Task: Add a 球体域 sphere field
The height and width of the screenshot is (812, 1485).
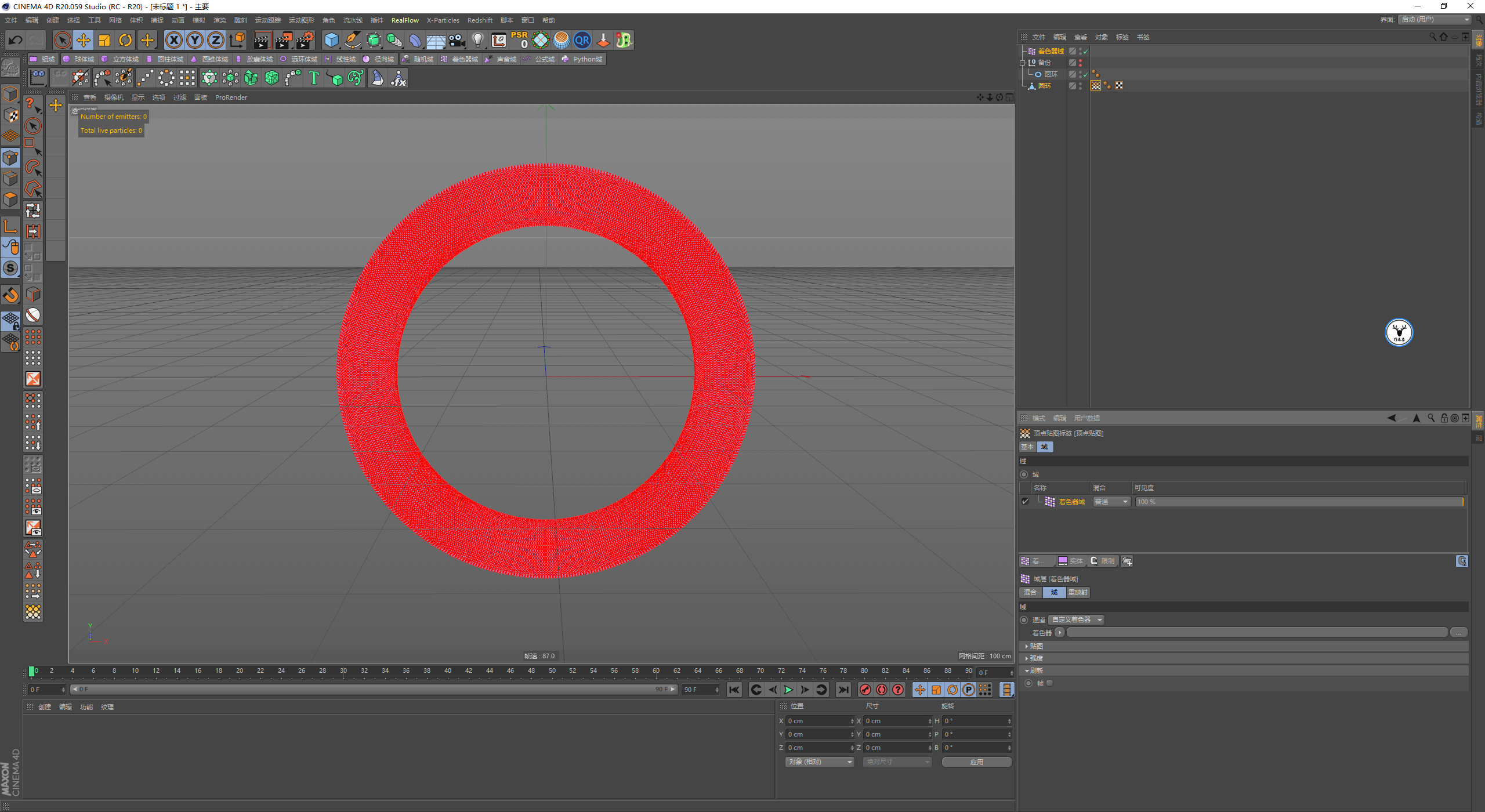Action: click(x=79, y=59)
